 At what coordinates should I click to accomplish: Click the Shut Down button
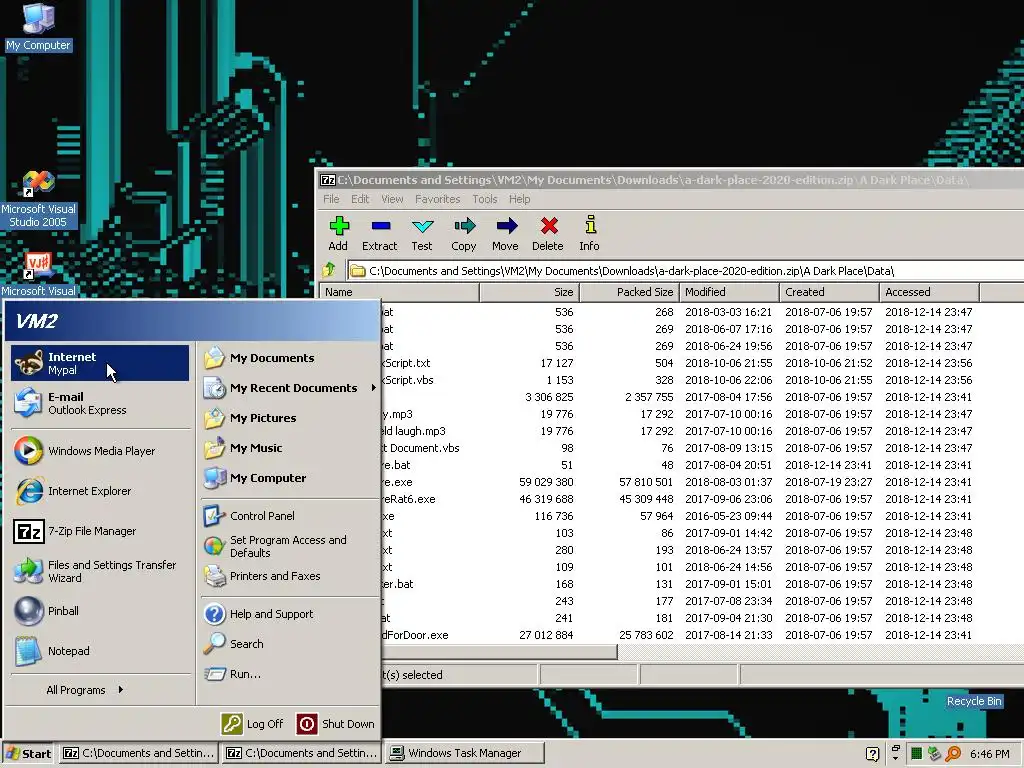click(336, 724)
